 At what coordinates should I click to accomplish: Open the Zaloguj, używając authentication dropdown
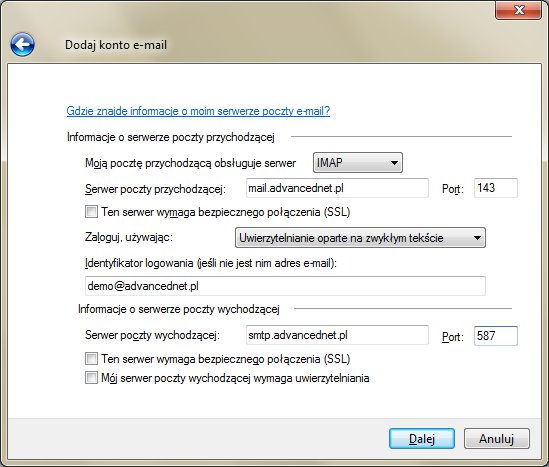(360, 238)
